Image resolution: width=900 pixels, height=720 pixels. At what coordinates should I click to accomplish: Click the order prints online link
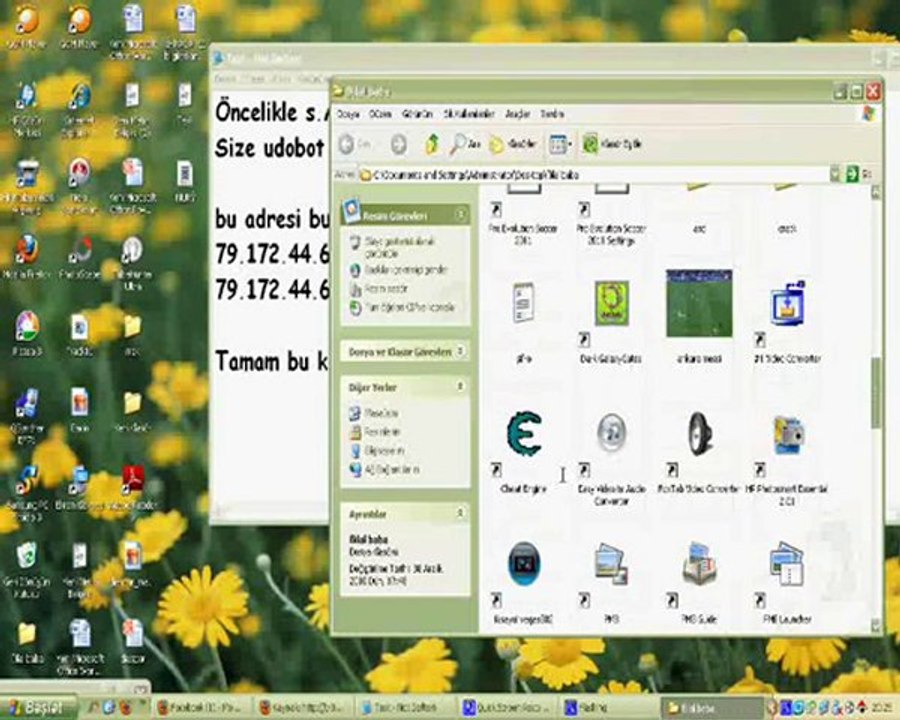tap(406, 270)
